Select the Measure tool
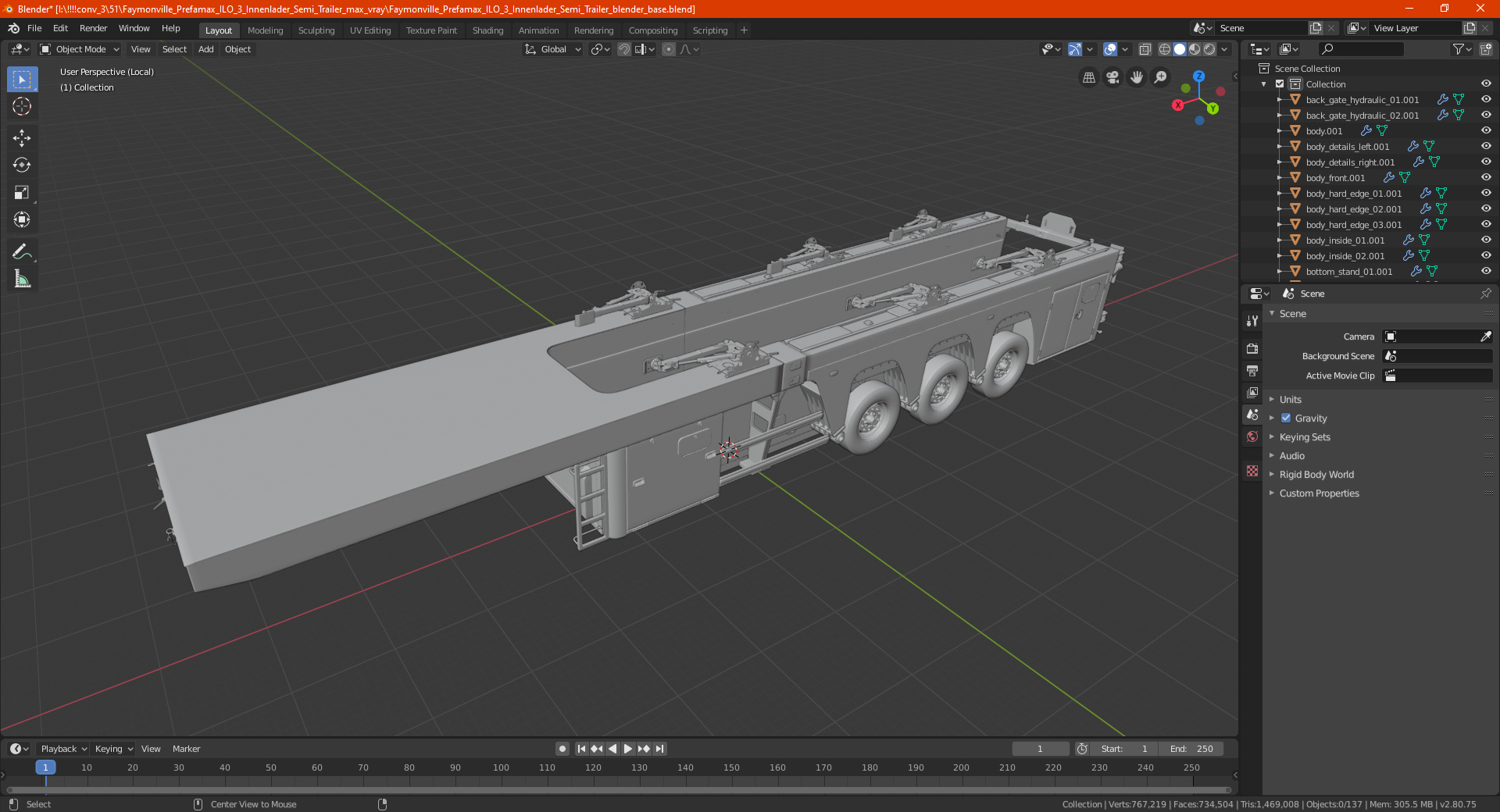This screenshot has width=1500, height=812. coord(22,279)
